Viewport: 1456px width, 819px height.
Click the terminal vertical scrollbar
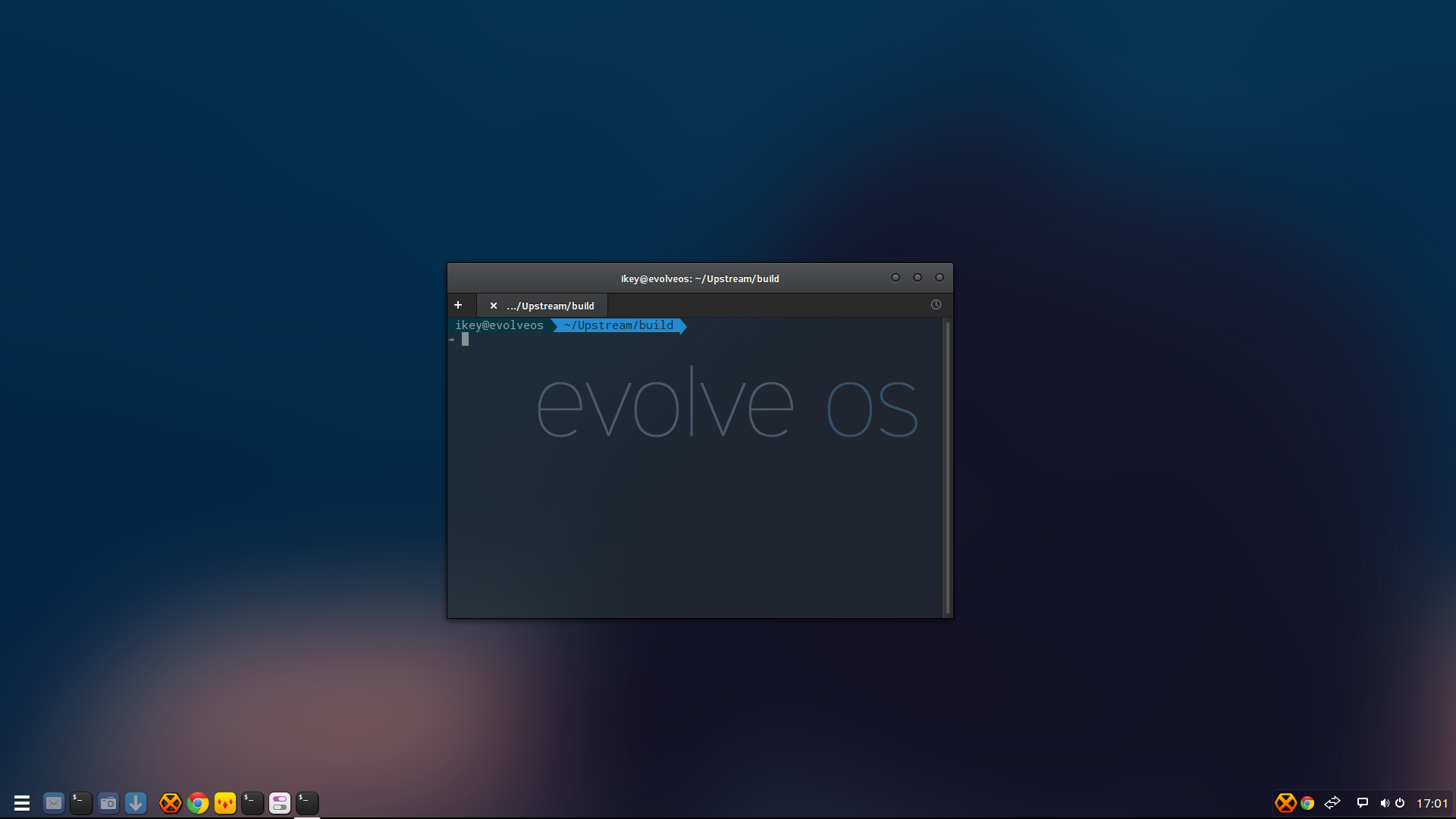[947, 467]
